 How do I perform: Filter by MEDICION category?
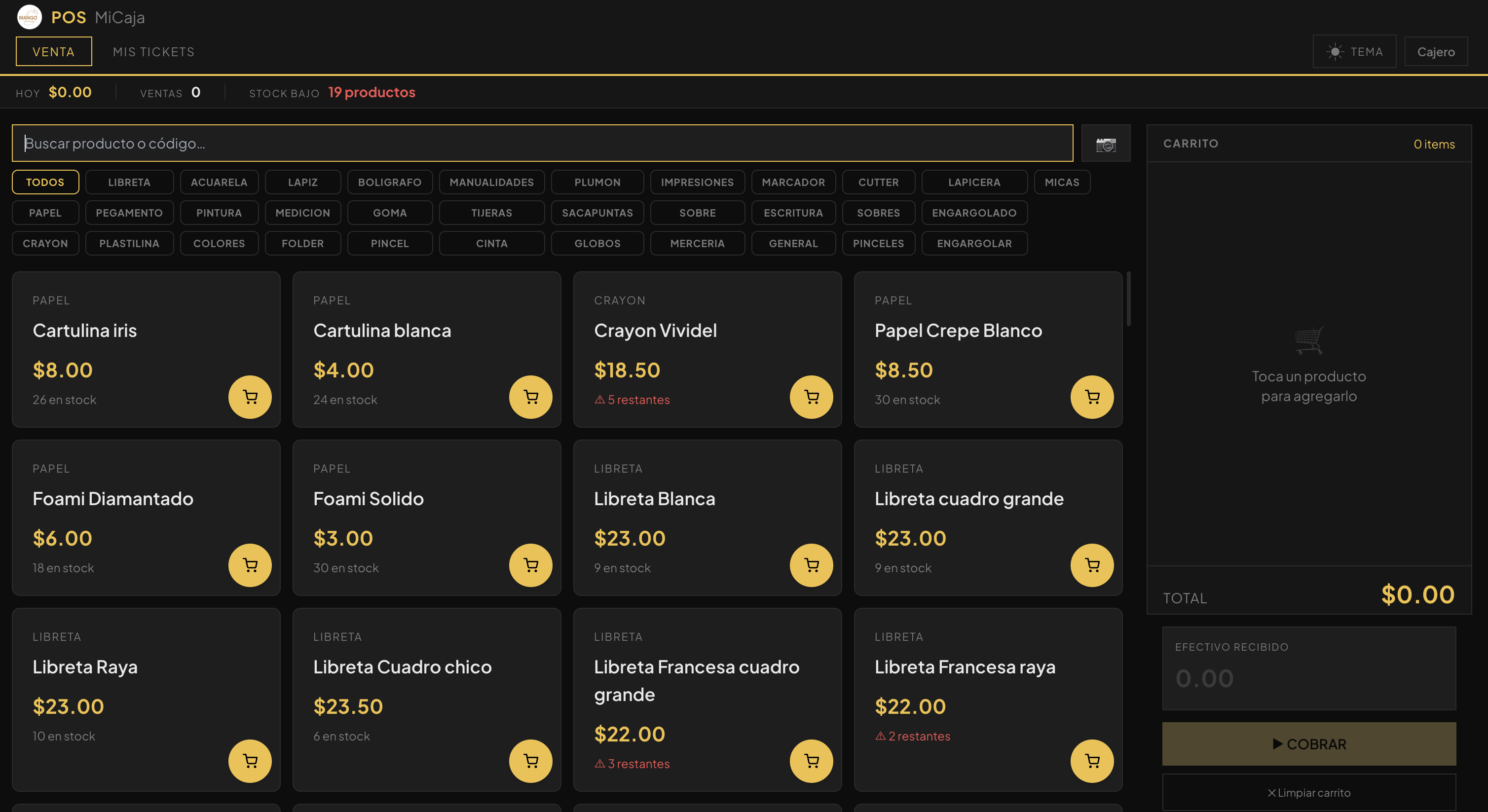click(303, 213)
